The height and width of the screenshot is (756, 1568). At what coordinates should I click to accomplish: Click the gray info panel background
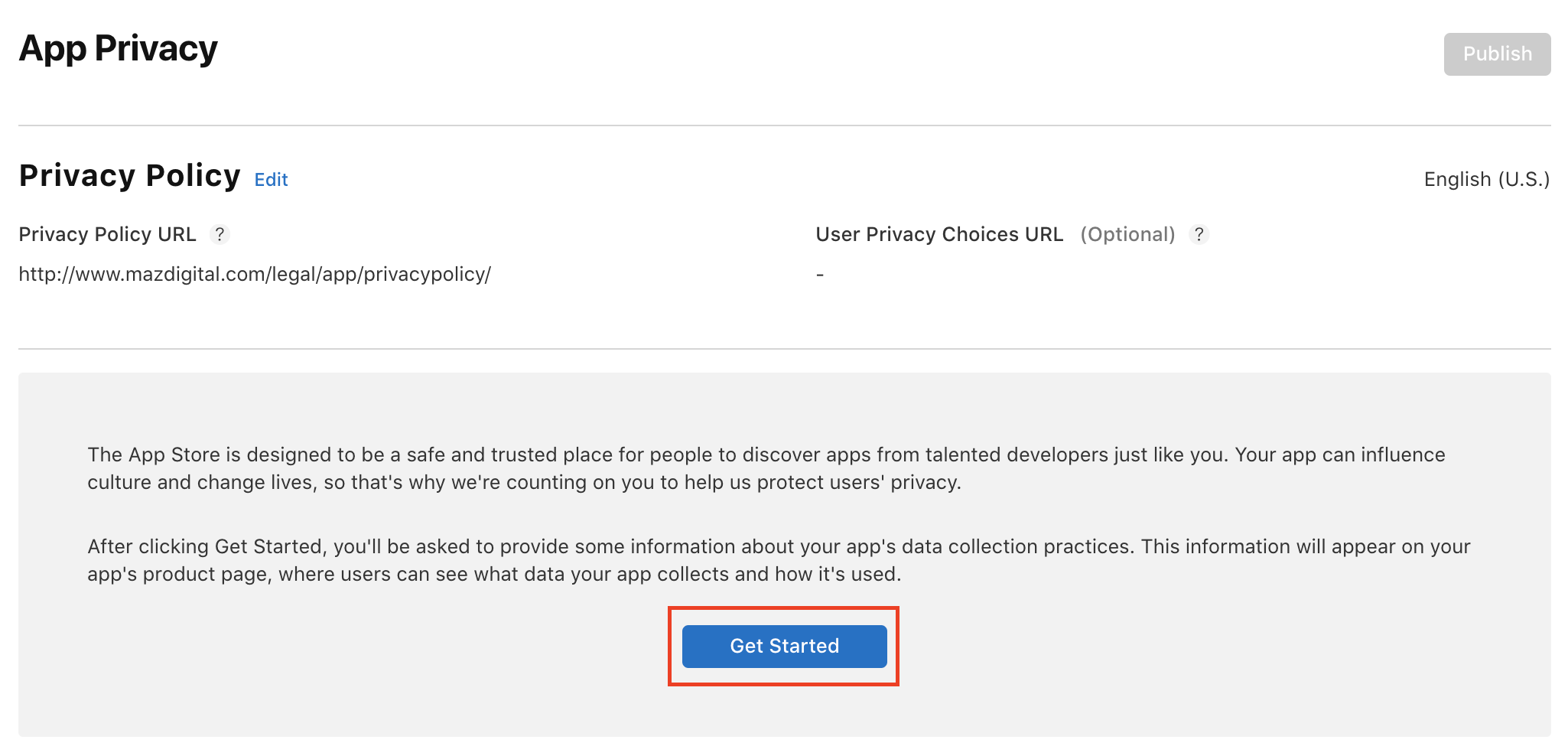(785, 406)
